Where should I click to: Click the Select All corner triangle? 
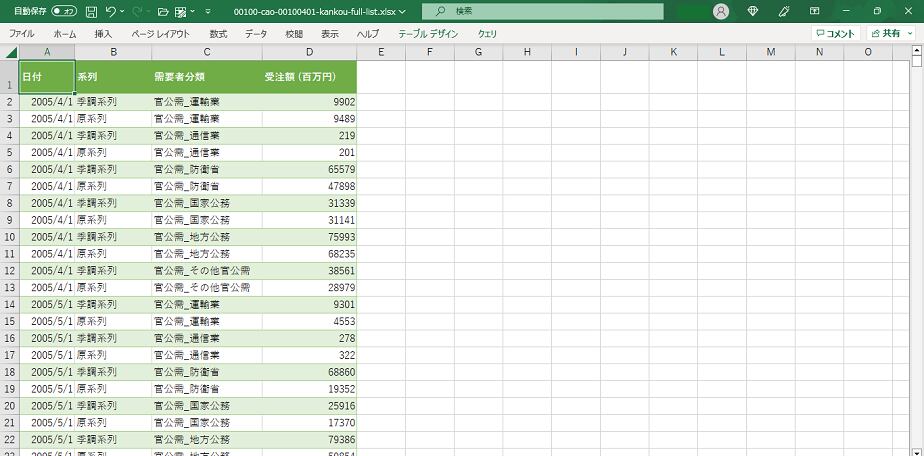pyautogui.click(x=10, y=51)
